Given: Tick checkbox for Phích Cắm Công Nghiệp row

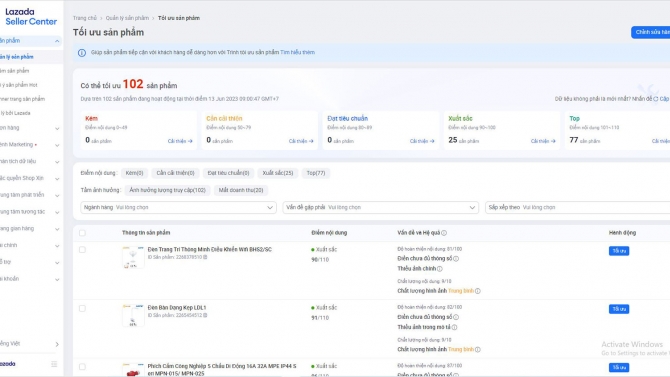Looking at the screenshot, I should tap(82, 367).
